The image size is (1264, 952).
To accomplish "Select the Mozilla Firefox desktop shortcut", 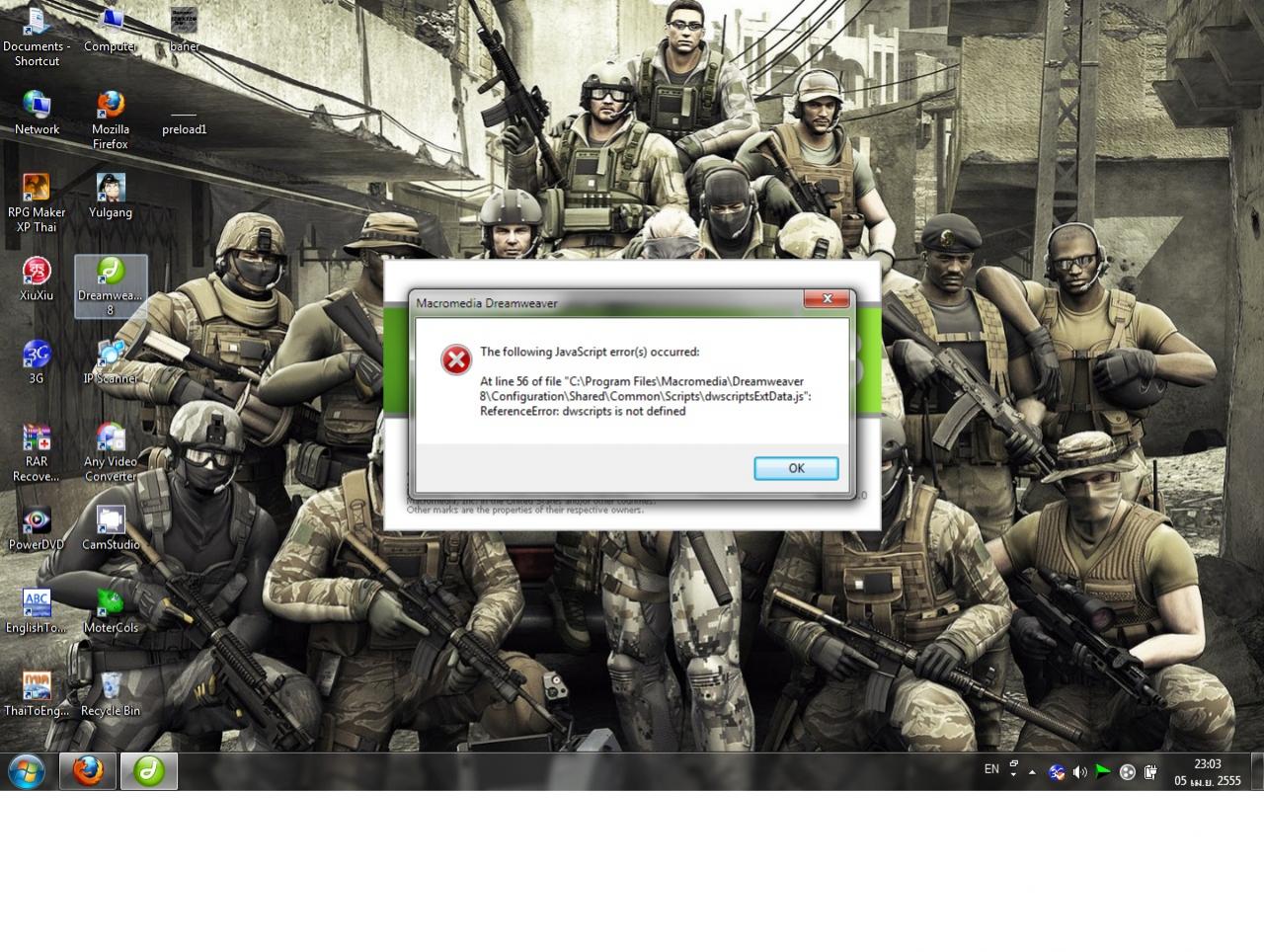I will pos(111,119).
